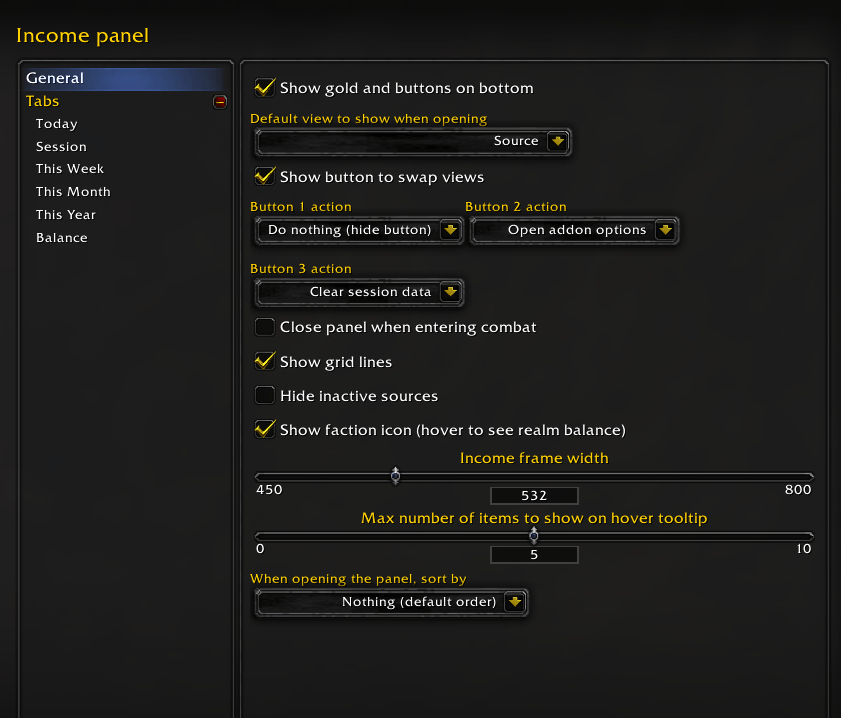Open the Session tab settings
Image resolution: width=841 pixels, height=718 pixels.
pos(61,146)
